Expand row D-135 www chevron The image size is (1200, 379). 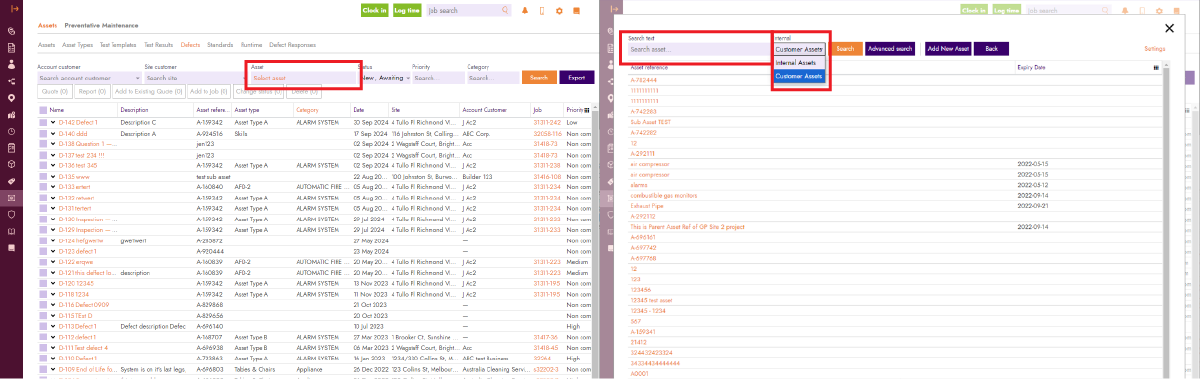coord(53,176)
